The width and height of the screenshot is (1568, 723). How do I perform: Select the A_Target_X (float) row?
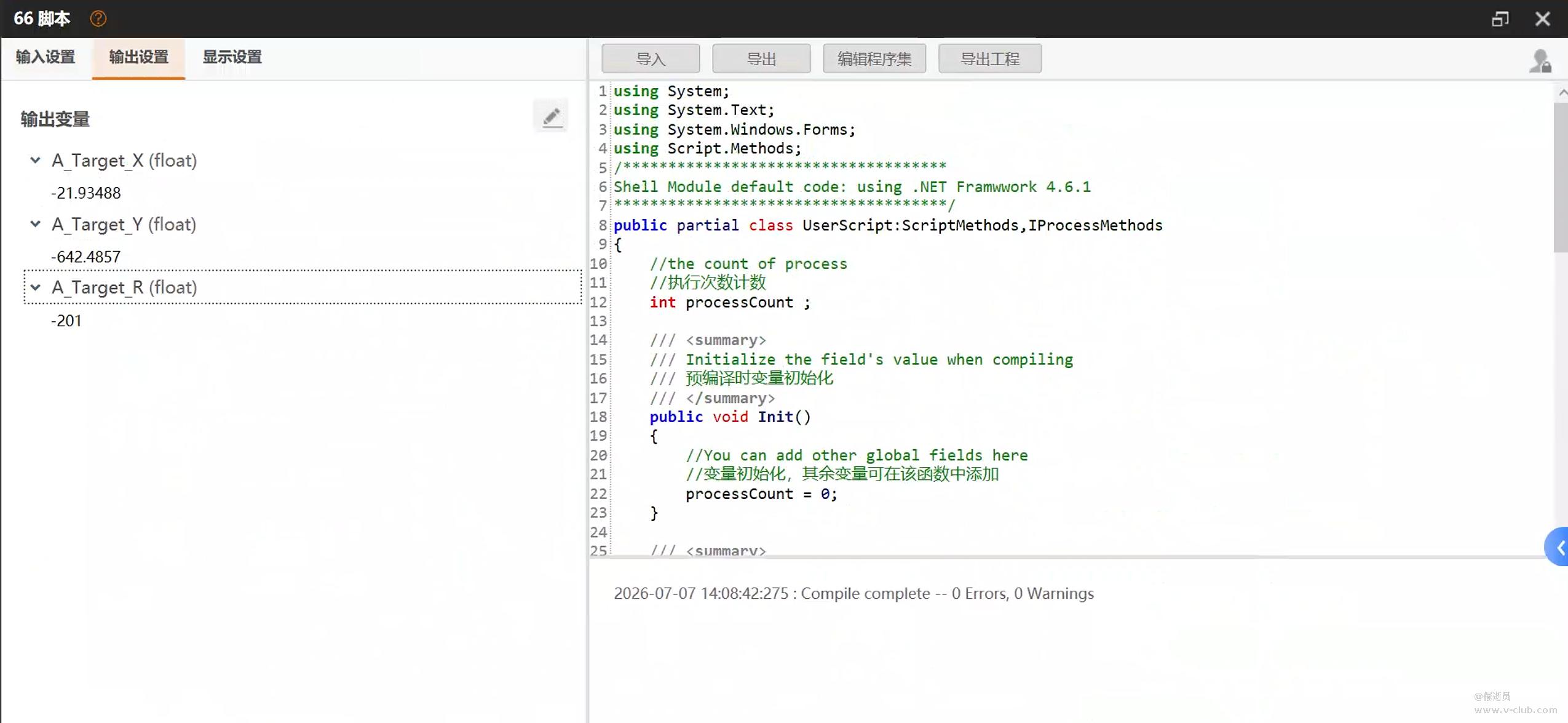pos(303,160)
